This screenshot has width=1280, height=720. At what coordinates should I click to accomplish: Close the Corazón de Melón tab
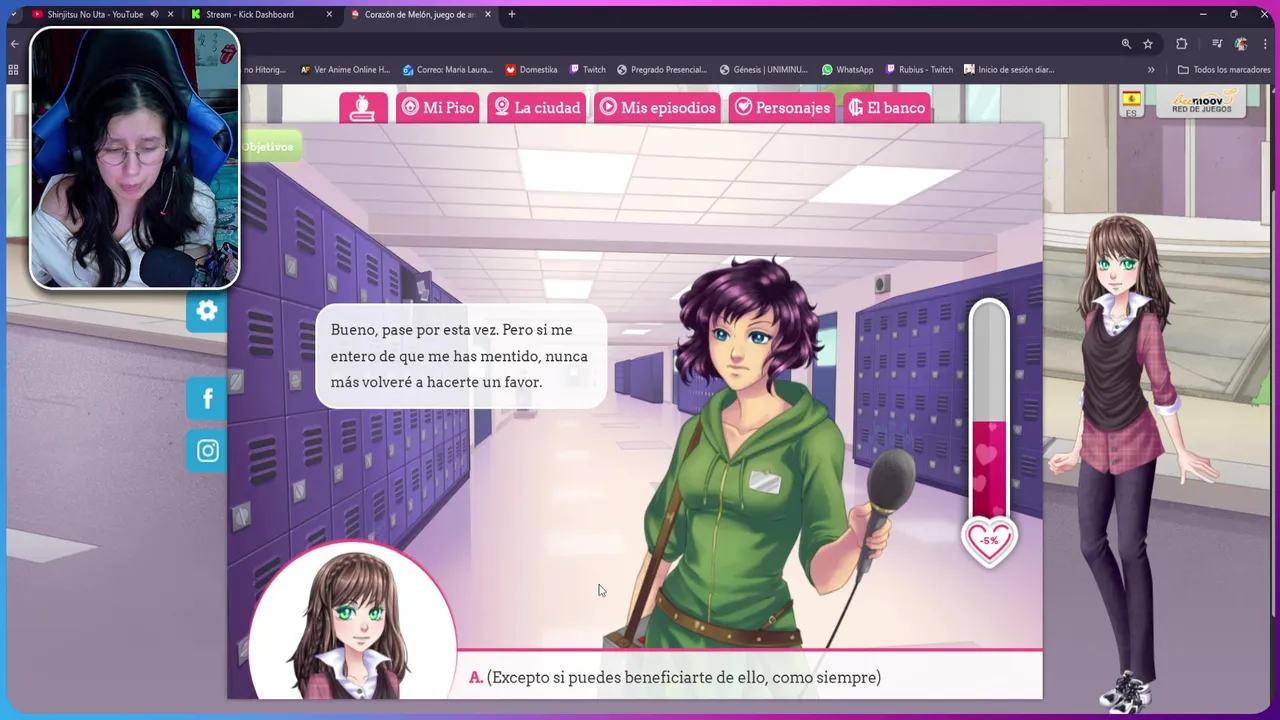pyautogui.click(x=488, y=14)
